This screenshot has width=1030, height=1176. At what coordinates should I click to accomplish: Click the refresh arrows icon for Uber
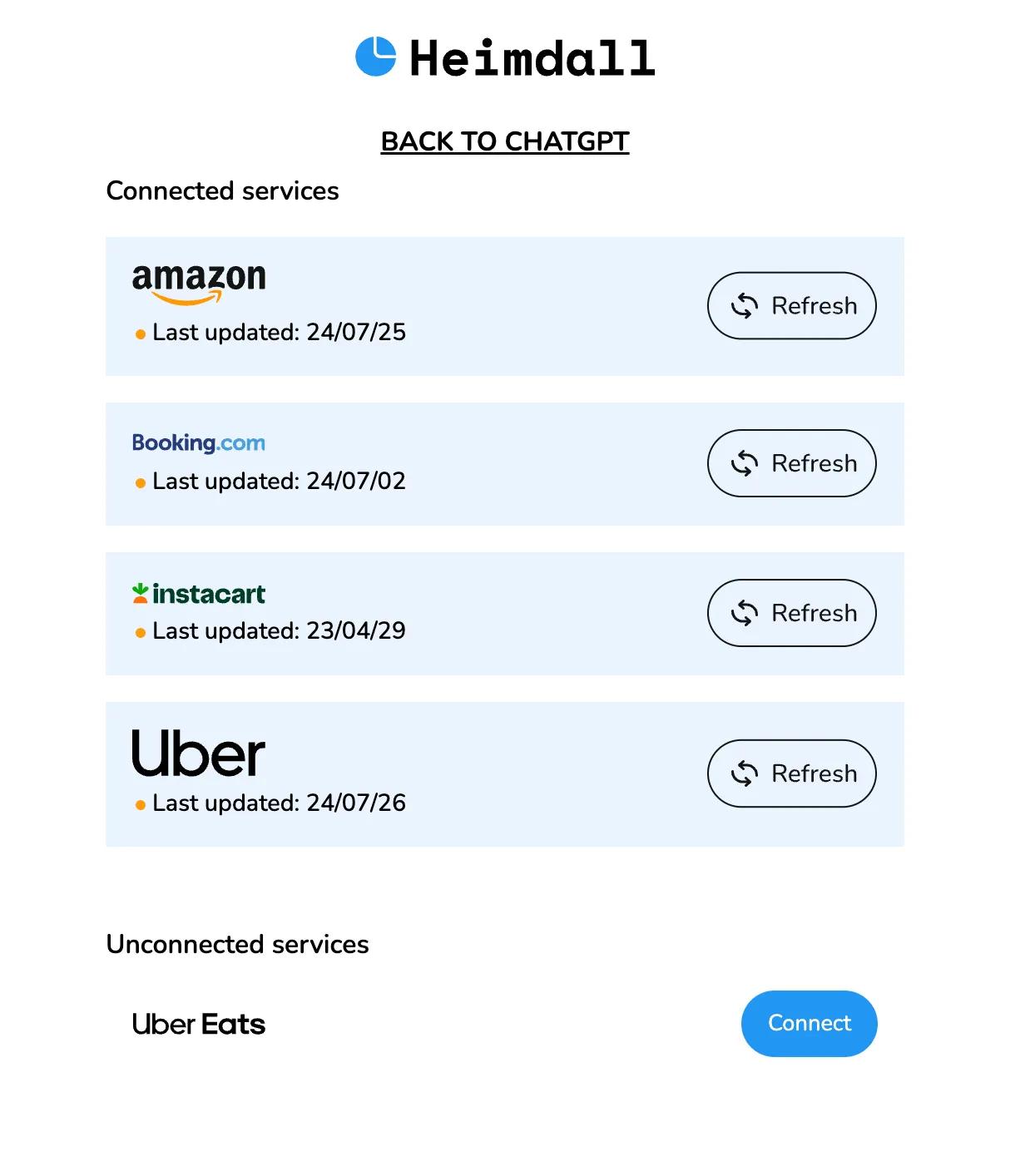coord(745,773)
